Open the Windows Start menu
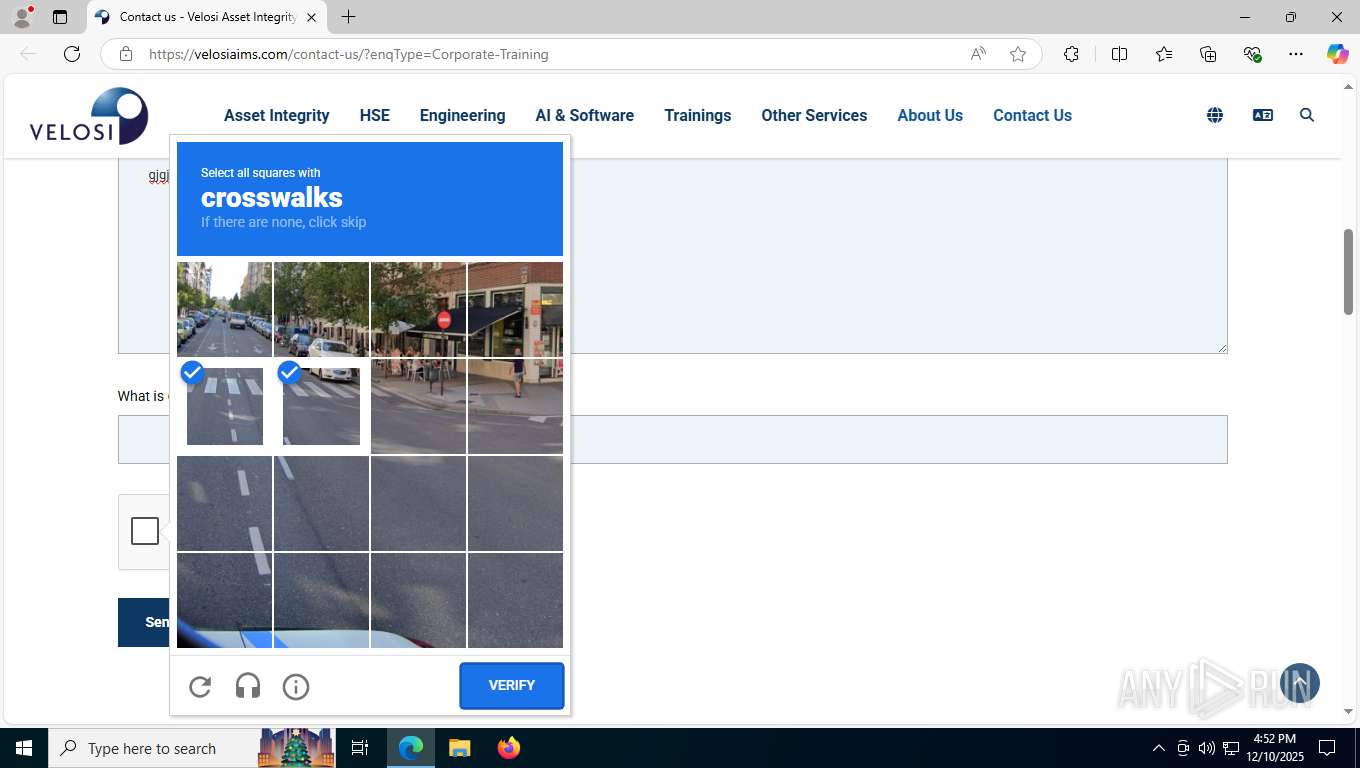The height and width of the screenshot is (768, 1360). tap(24, 748)
